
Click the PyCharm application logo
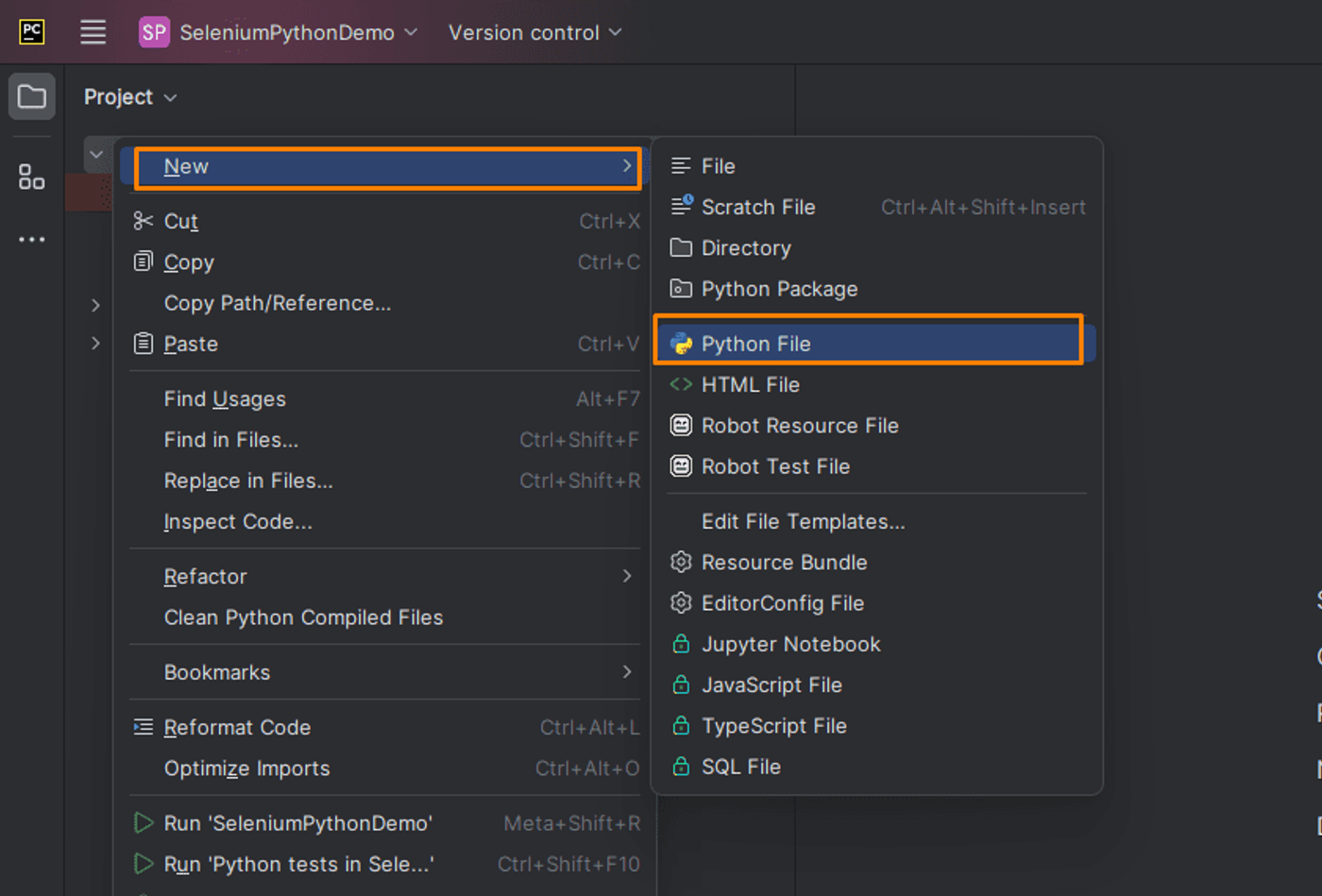[x=31, y=32]
